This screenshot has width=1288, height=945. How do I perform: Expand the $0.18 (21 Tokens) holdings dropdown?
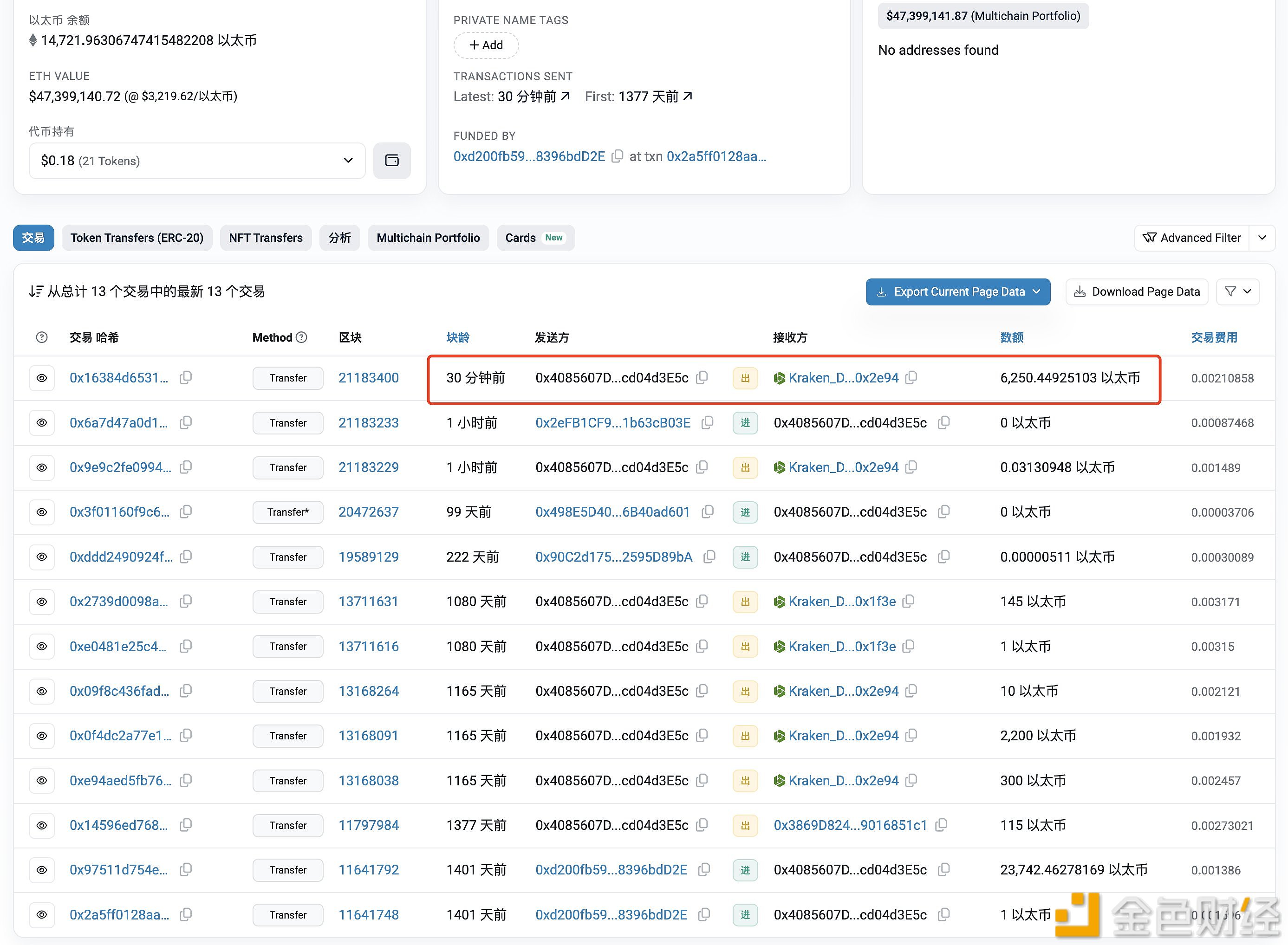(197, 161)
